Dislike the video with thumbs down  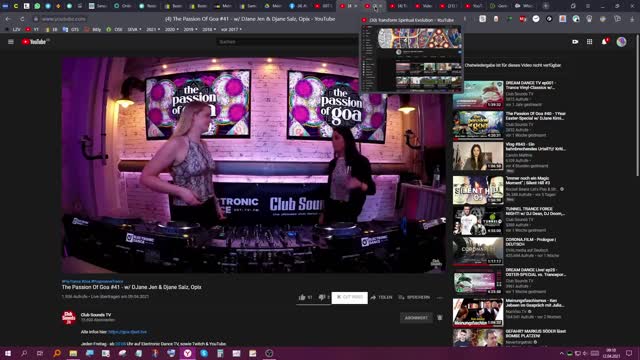[x=324, y=298]
